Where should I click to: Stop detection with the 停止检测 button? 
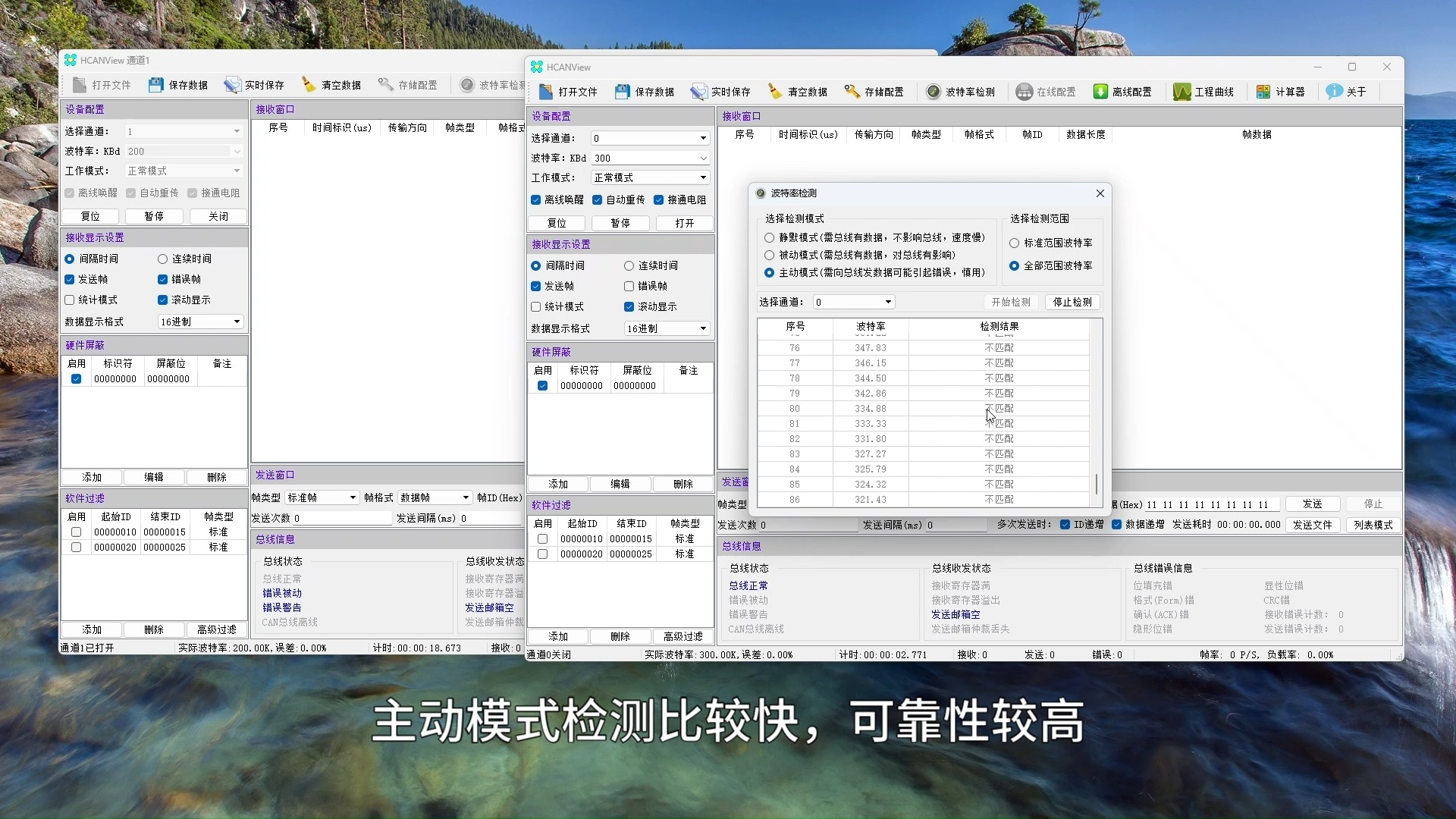click(x=1072, y=301)
